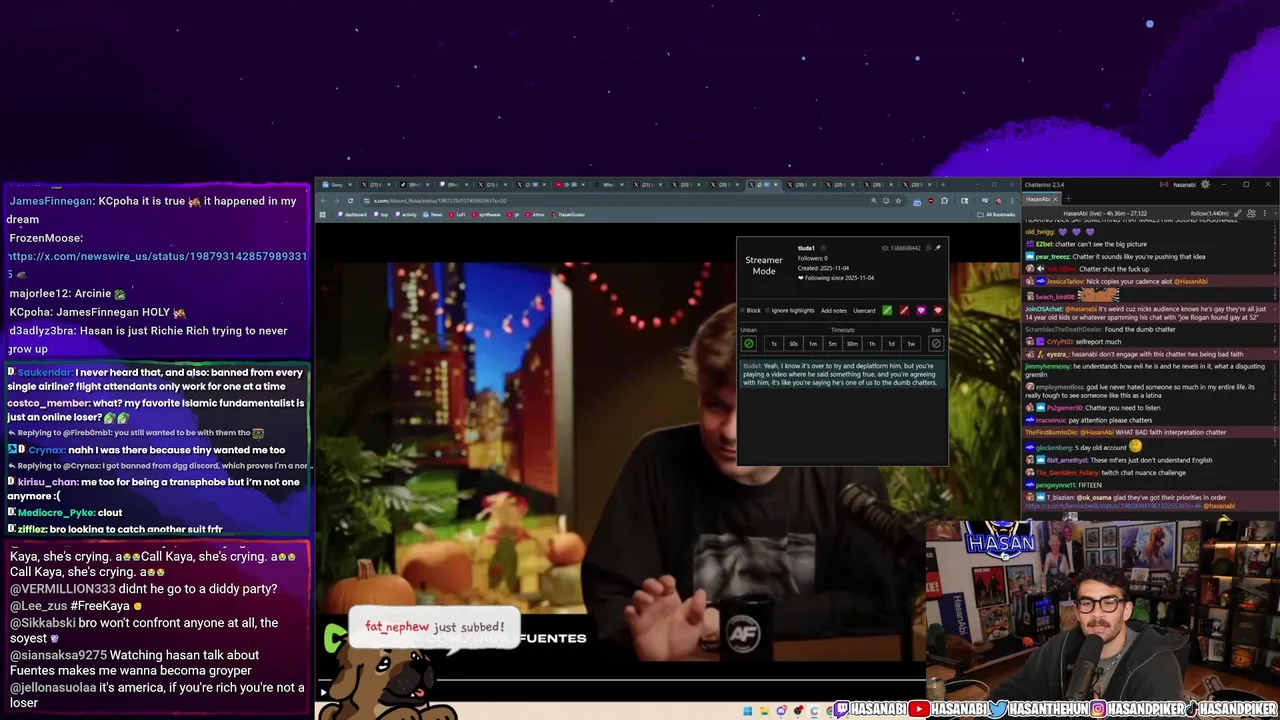1280x720 pixels.
Task: Open Chatterino split three-dot menu
Action: (1265, 213)
